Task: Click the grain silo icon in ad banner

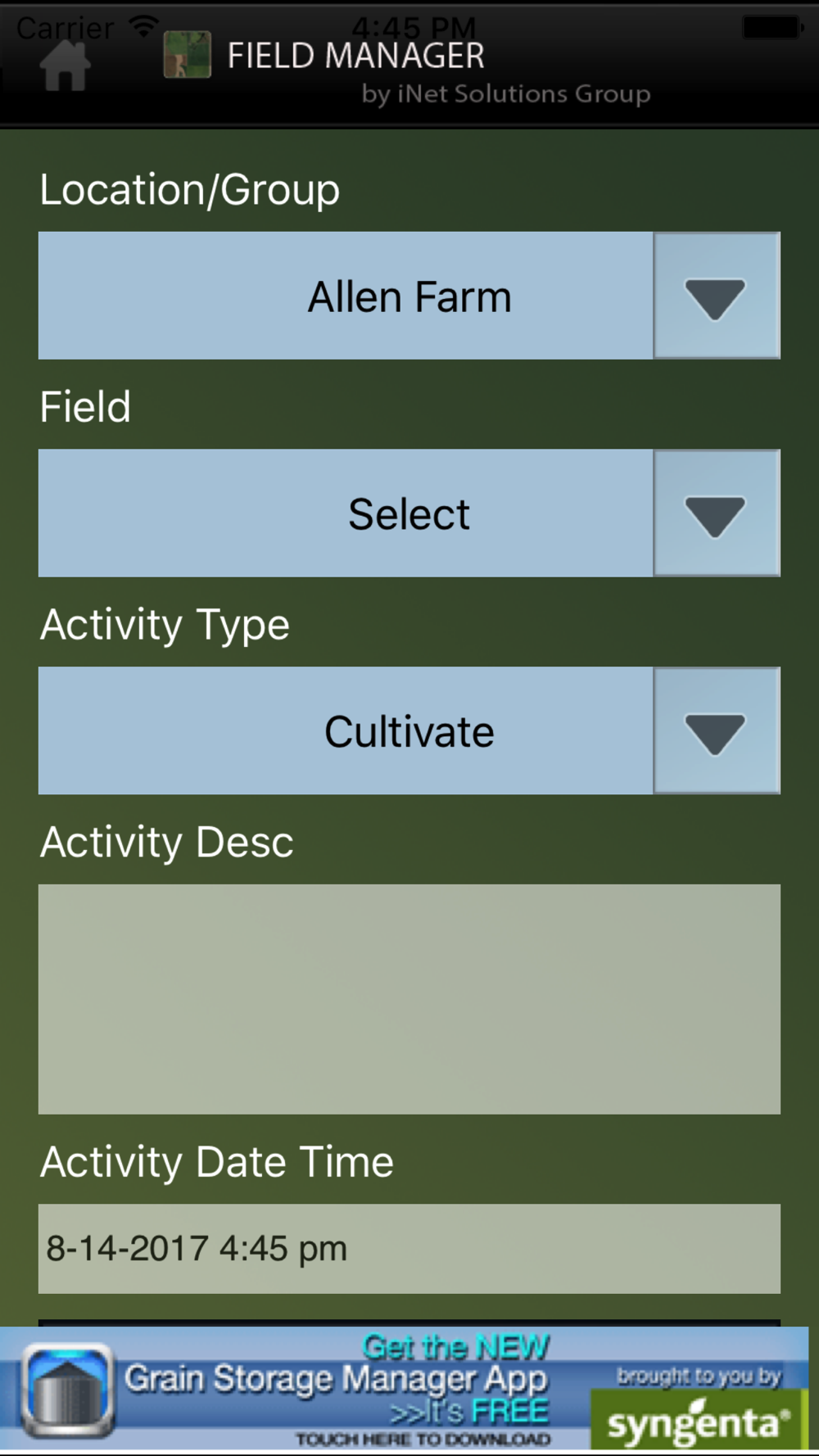Action: pyautogui.click(x=67, y=1390)
